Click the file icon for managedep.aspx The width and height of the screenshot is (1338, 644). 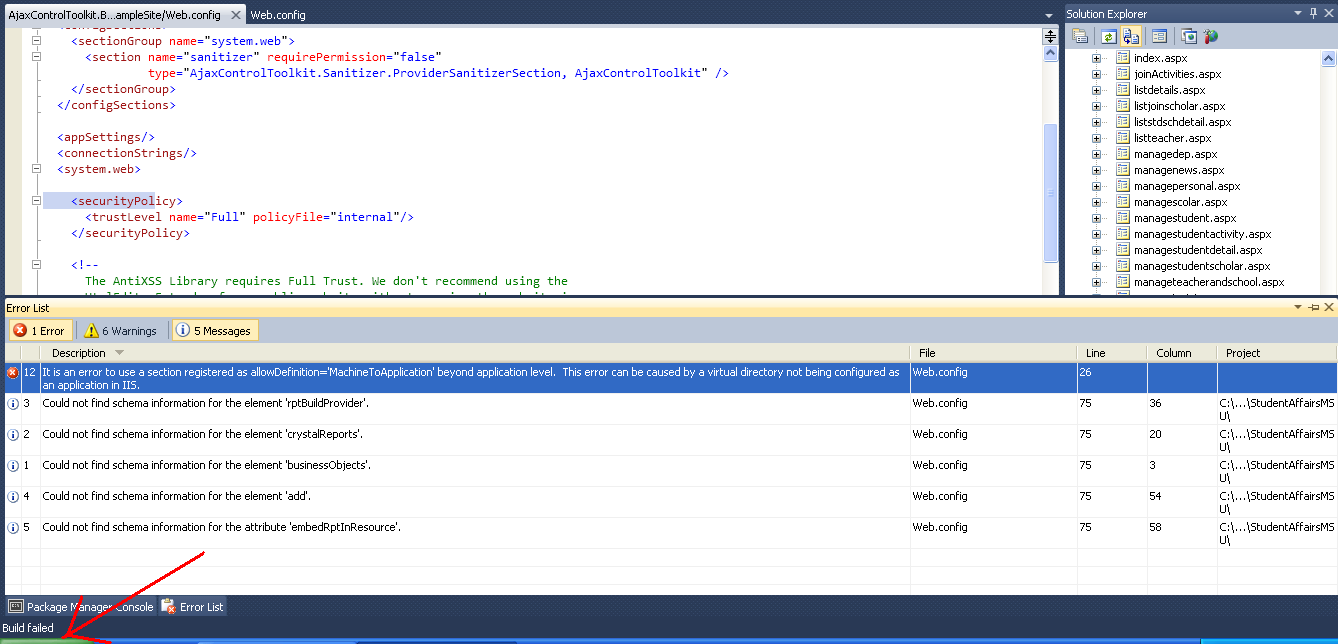(1123, 154)
